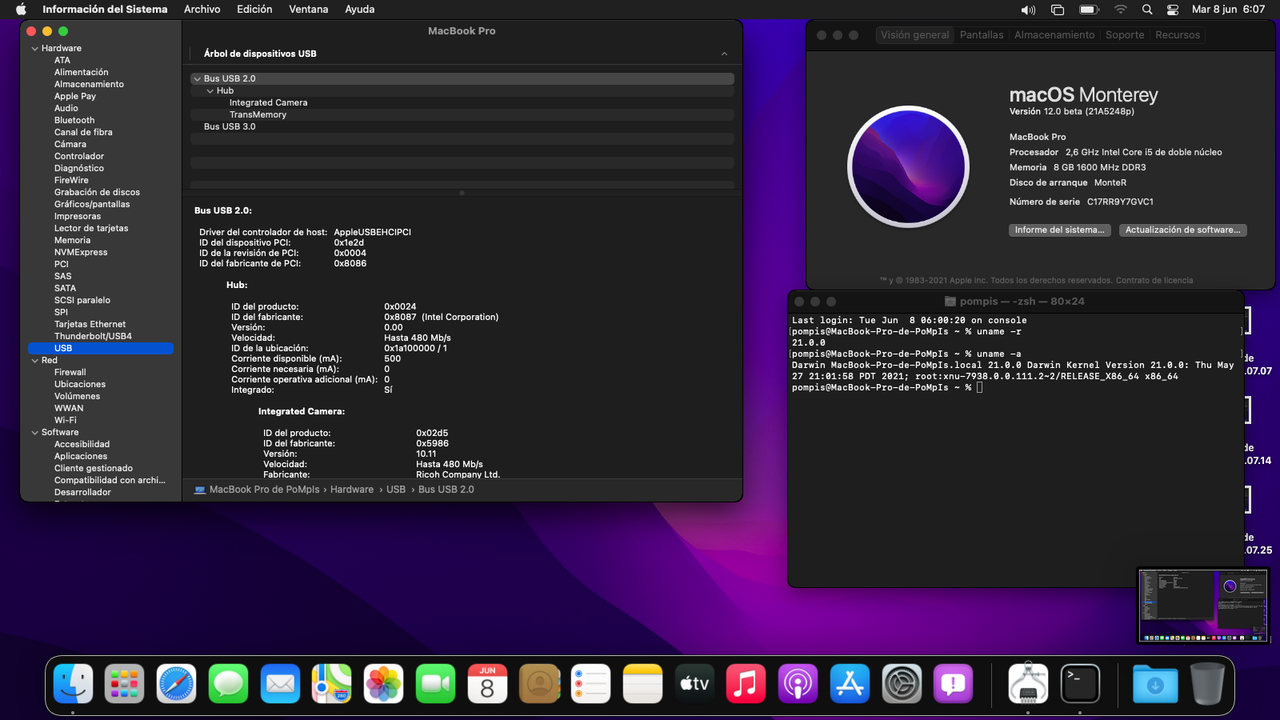The height and width of the screenshot is (720, 1280).
Task: Switch to Almacenamiento tab
Action: (x=1054, y=35)
